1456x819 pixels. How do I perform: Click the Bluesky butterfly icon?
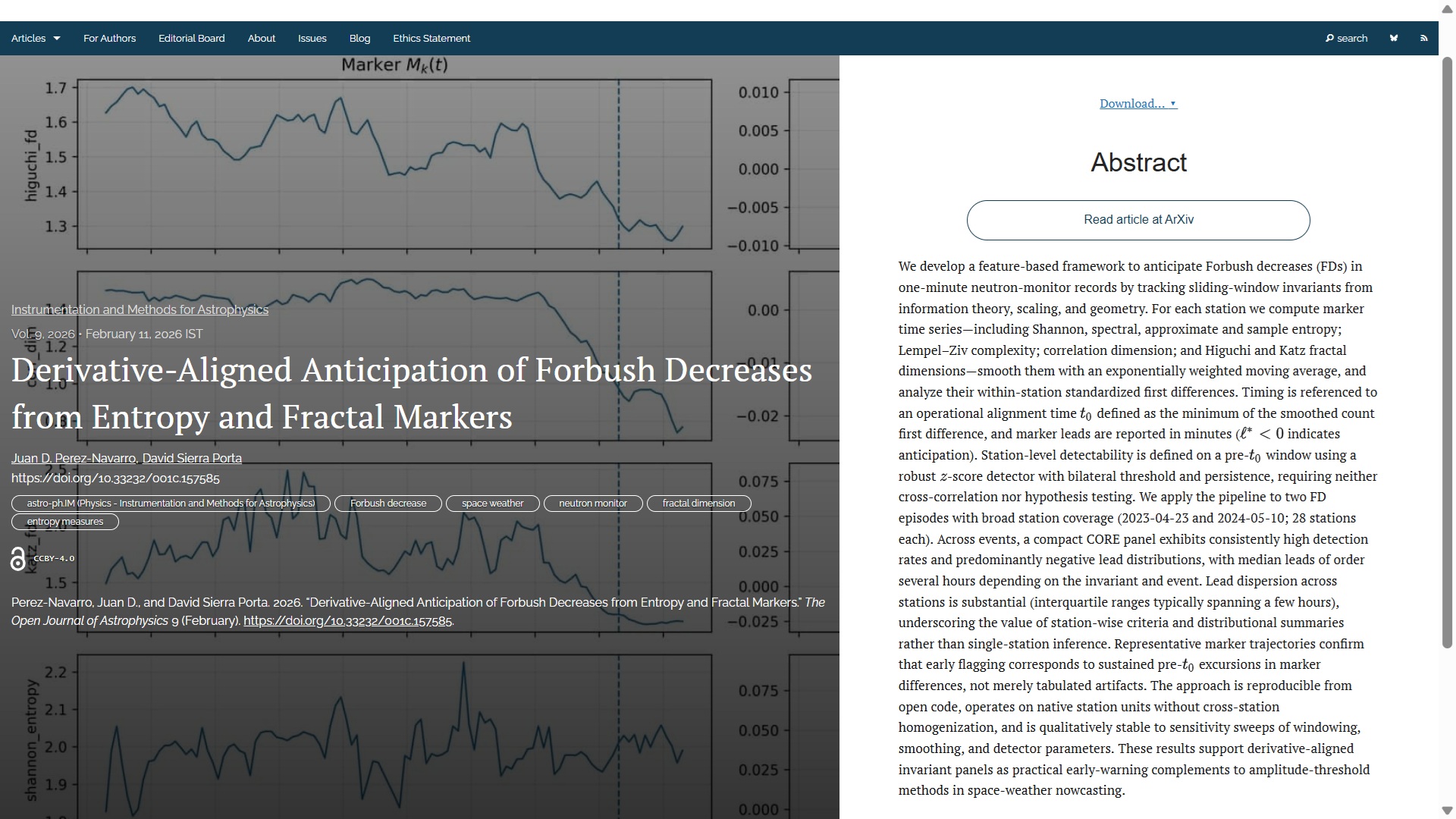(x=1393, y=38)
